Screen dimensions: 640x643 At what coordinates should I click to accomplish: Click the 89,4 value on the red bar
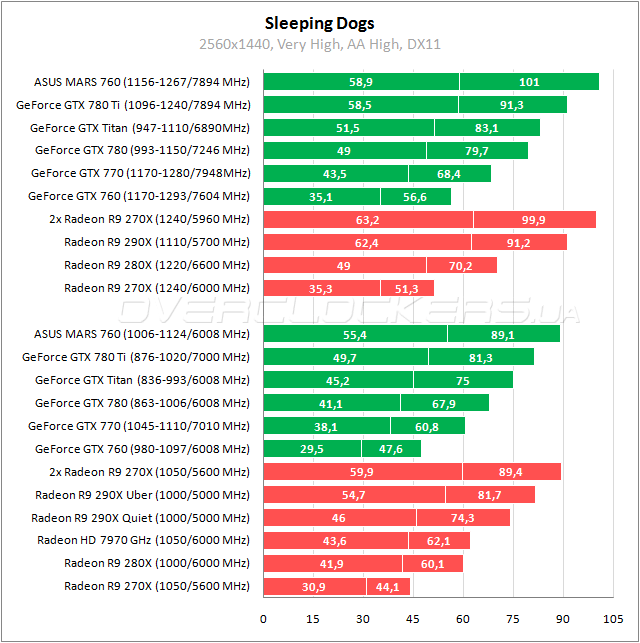point(511,472)
